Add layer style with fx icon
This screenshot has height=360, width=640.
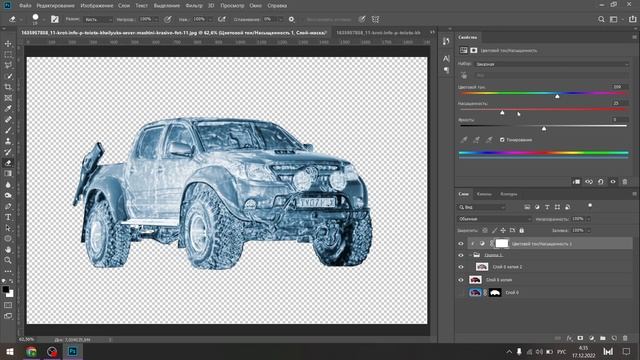[569, 338]
